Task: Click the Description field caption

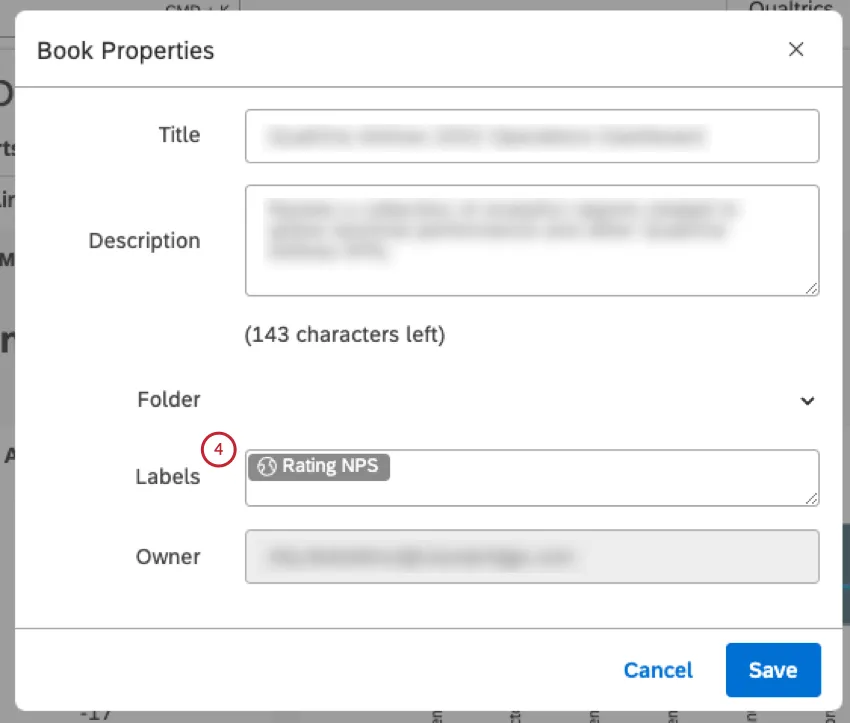Action: (145, 241)
